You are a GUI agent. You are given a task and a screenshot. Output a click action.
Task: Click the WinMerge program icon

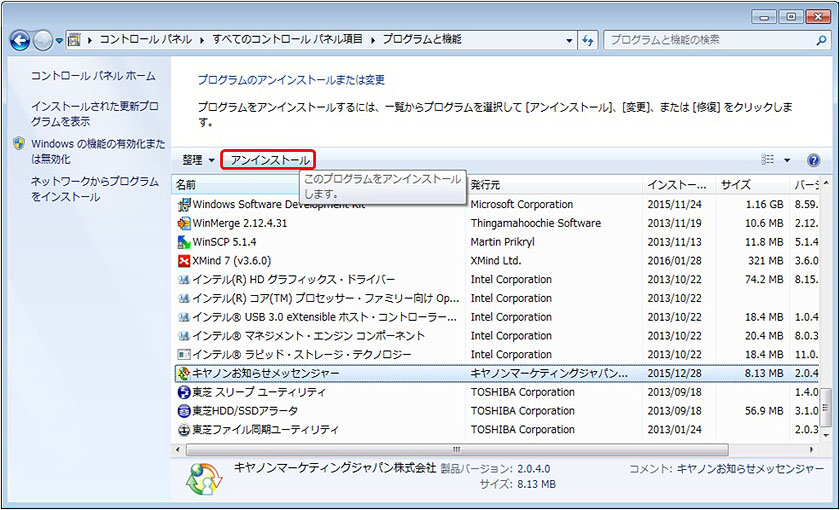183,223
